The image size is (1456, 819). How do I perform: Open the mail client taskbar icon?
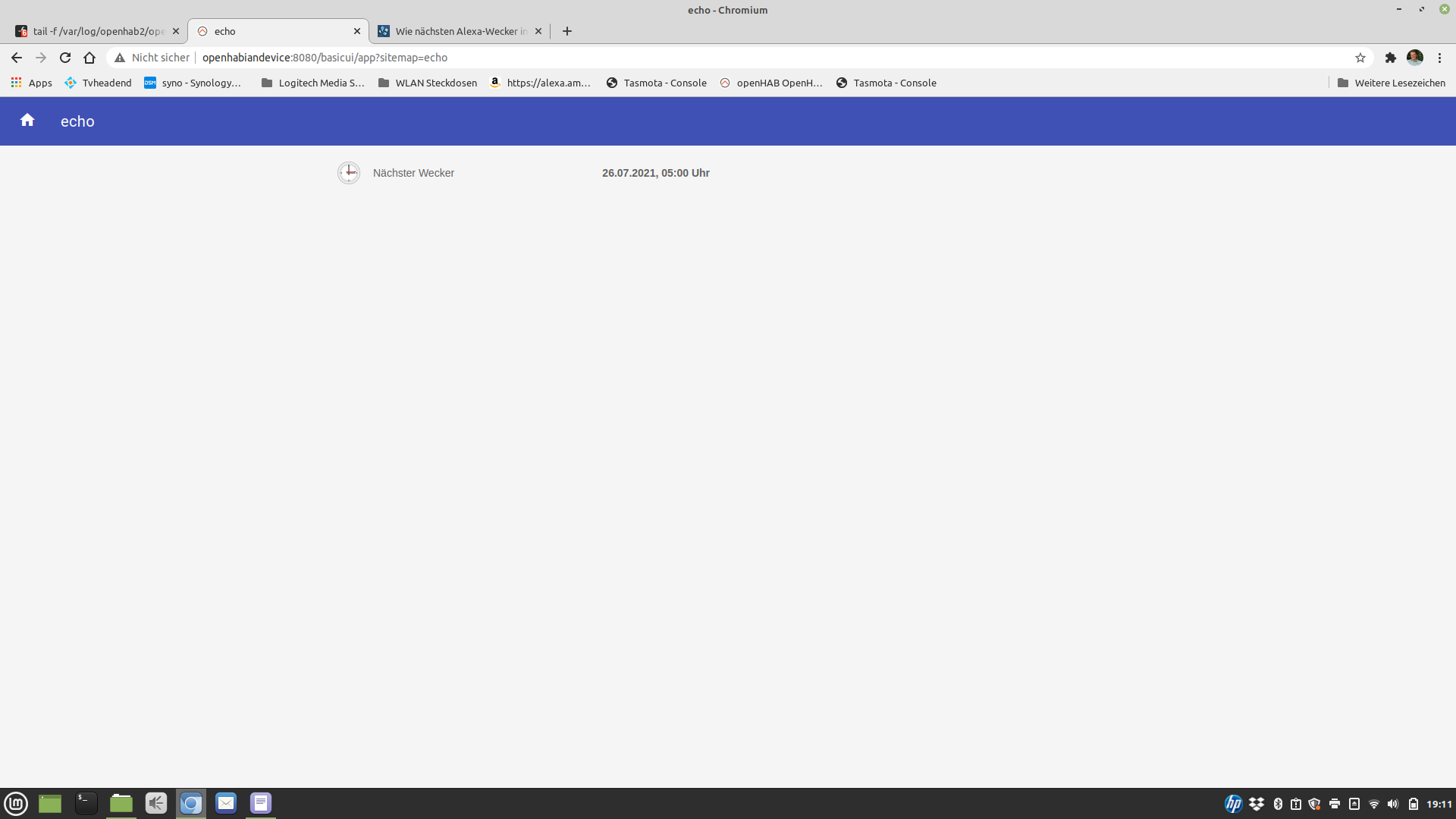(226, 803)
